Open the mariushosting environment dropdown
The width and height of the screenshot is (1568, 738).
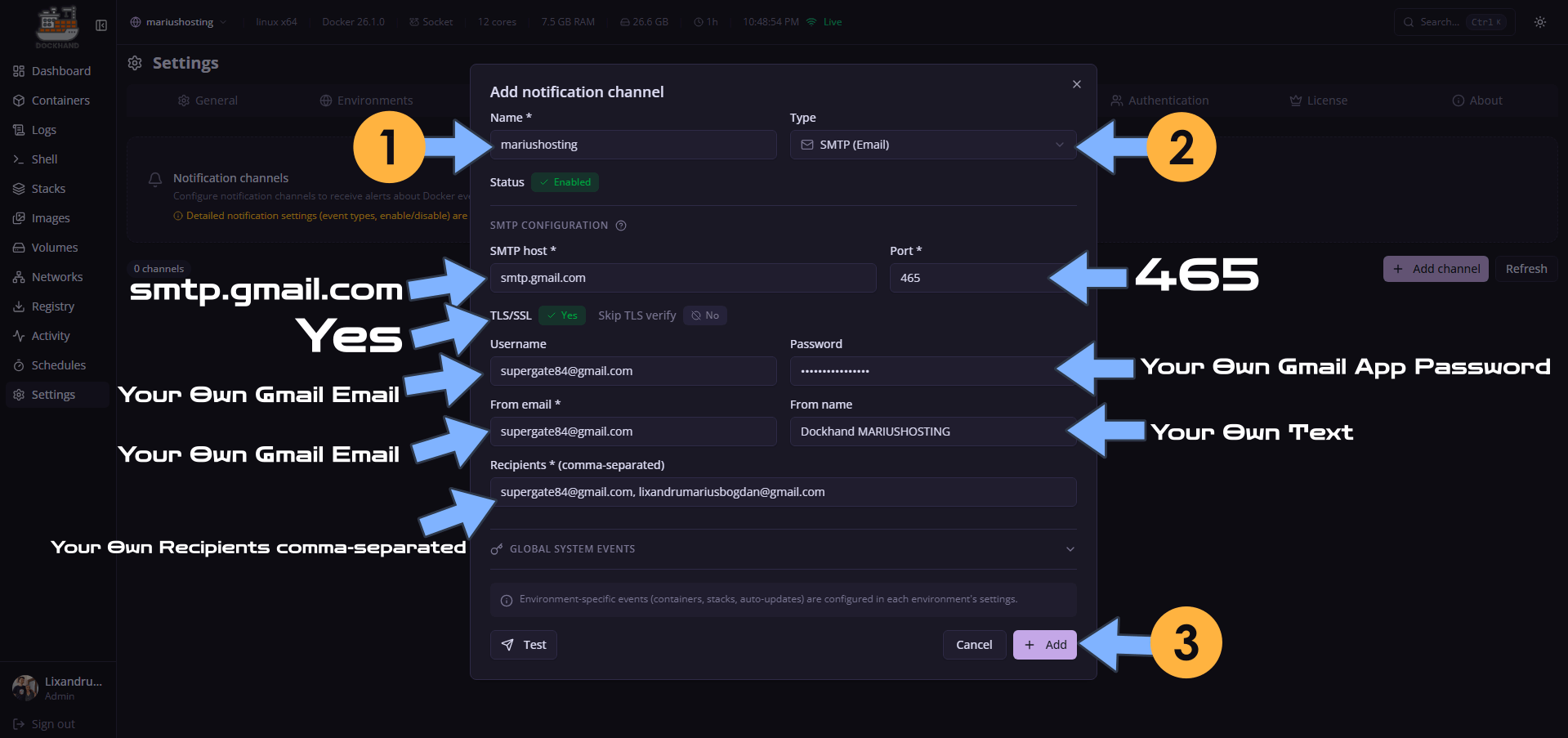(178, 22)
